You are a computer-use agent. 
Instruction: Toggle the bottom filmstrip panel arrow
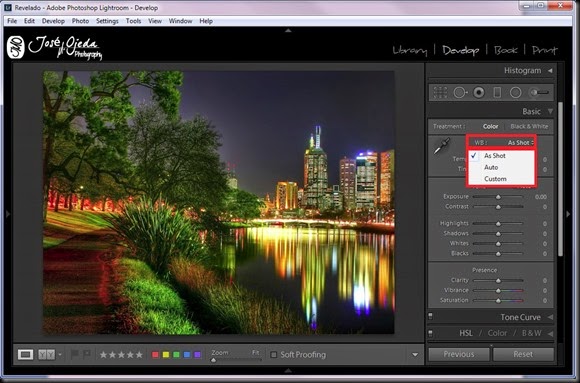click(x=288, y=370)
